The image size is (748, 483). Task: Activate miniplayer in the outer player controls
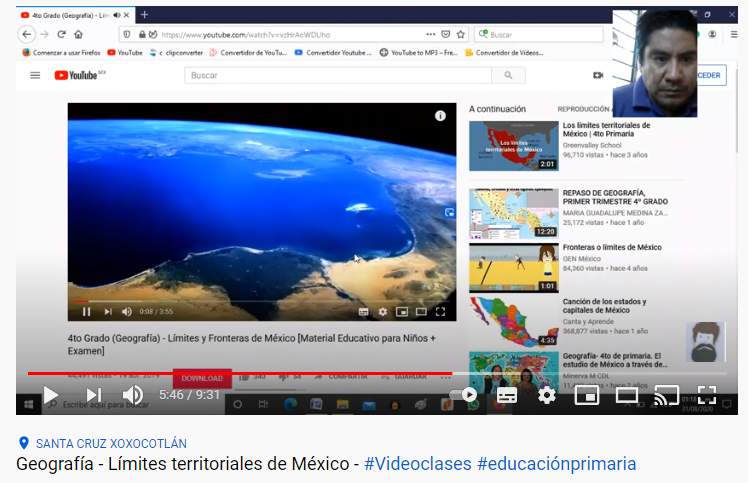[587, 395]
